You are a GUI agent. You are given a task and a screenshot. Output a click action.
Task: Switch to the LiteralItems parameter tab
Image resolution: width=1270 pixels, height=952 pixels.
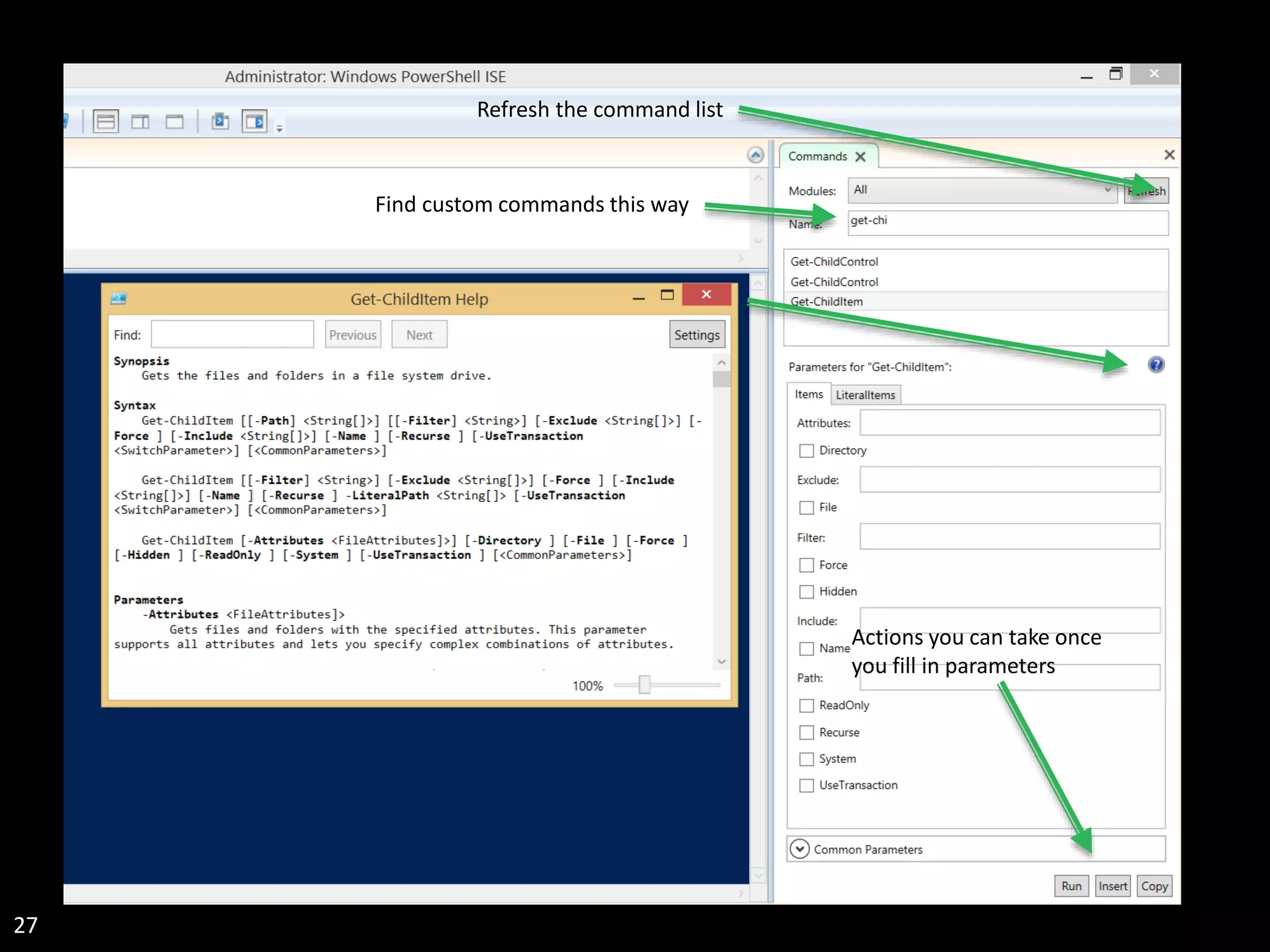click(x=865, y=395)
